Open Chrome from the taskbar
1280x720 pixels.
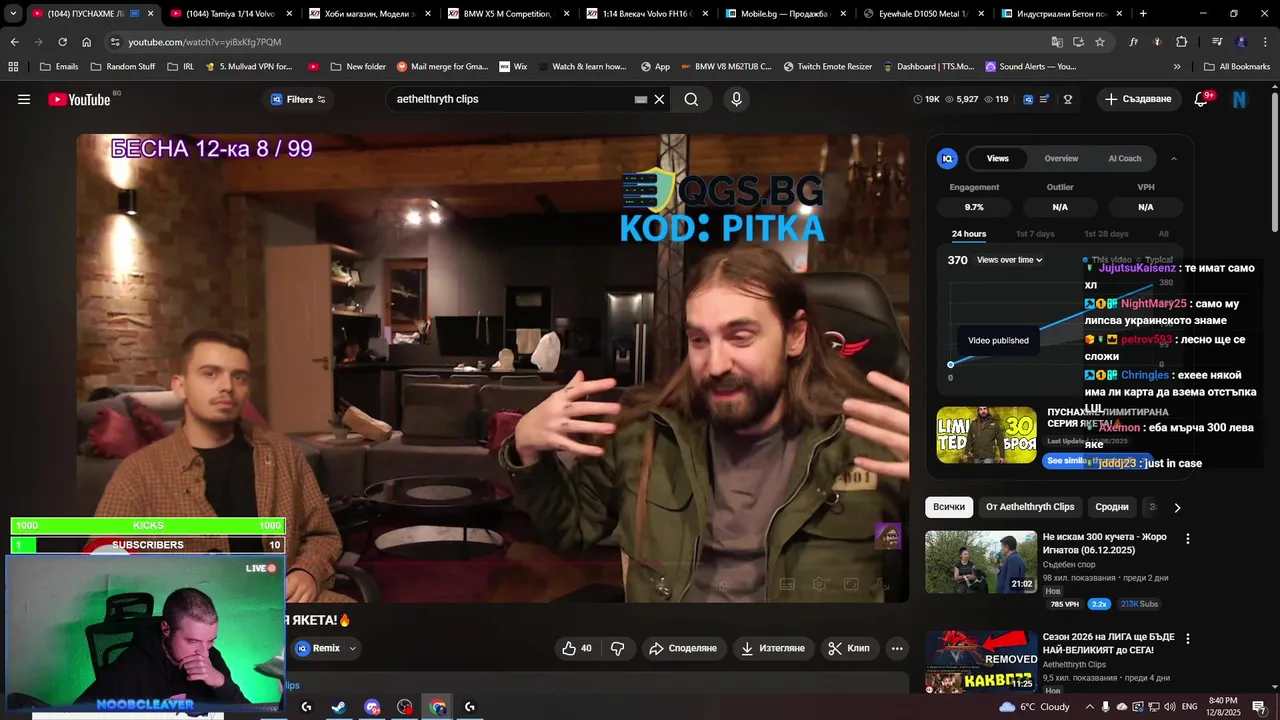(437, 707)
